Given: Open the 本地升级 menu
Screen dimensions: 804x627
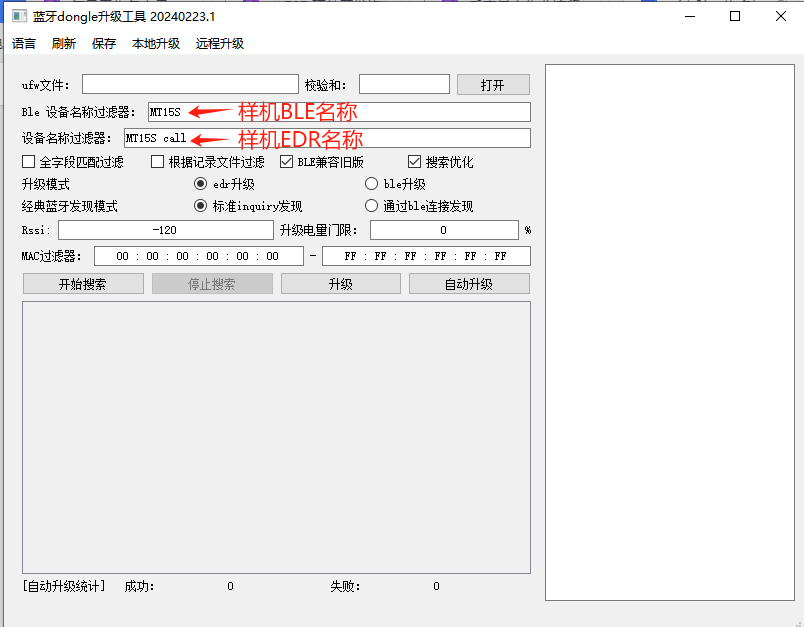Looking at the screenshot, I should pyautogui.click(x=156, y=44).
